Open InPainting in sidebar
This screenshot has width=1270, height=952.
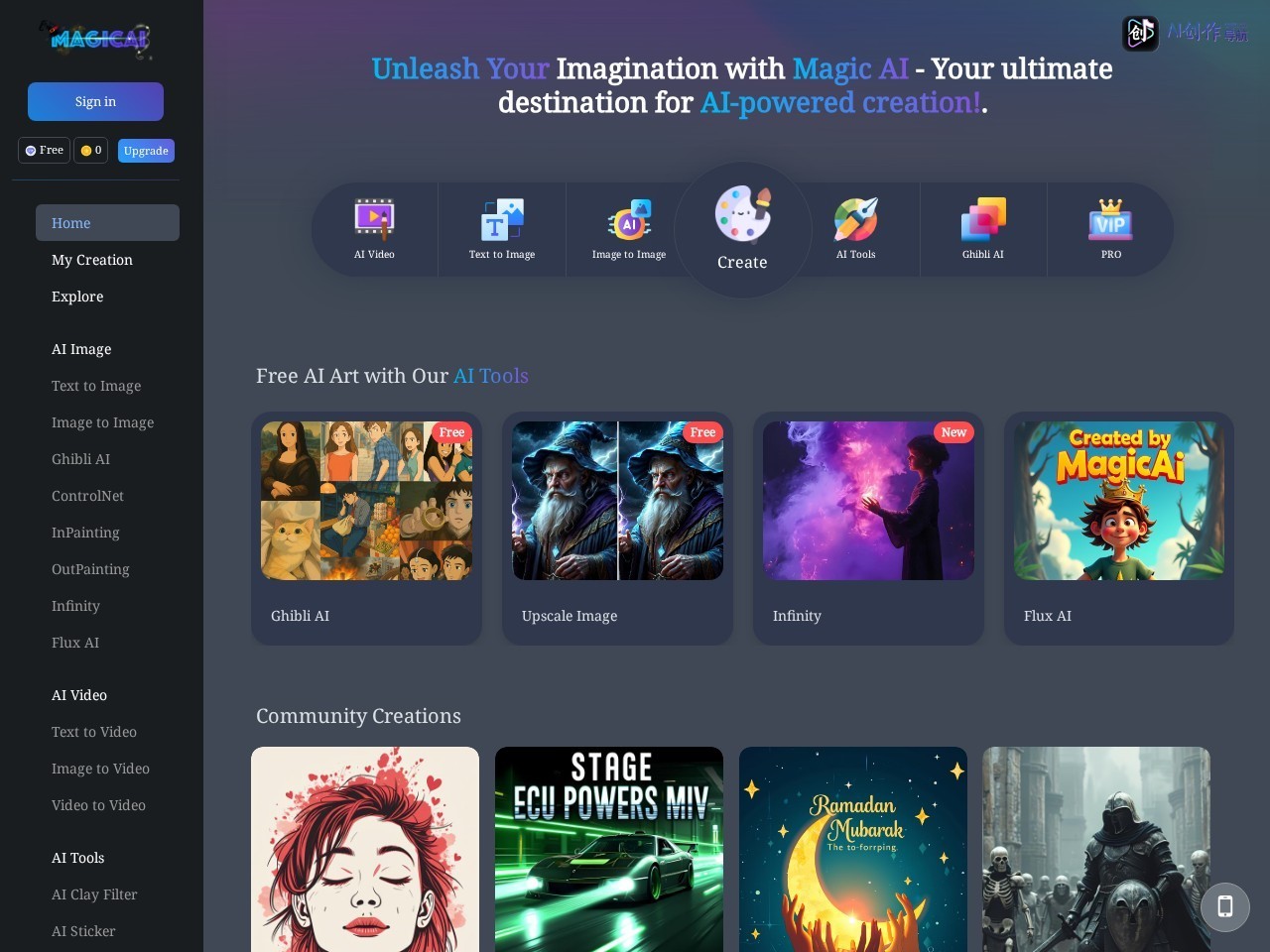[x=85, y=533]
